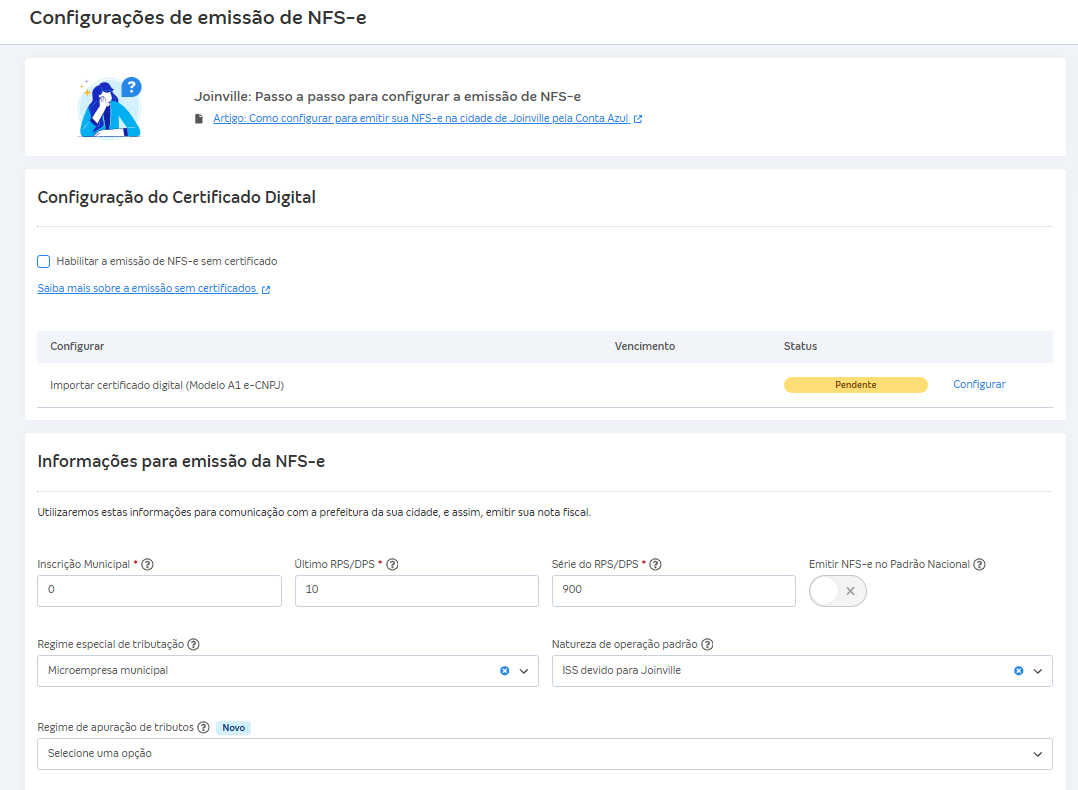This screenshot has width=1078, height=790.
Task: Click Configurar link for digital certificate
Action: 979,384
